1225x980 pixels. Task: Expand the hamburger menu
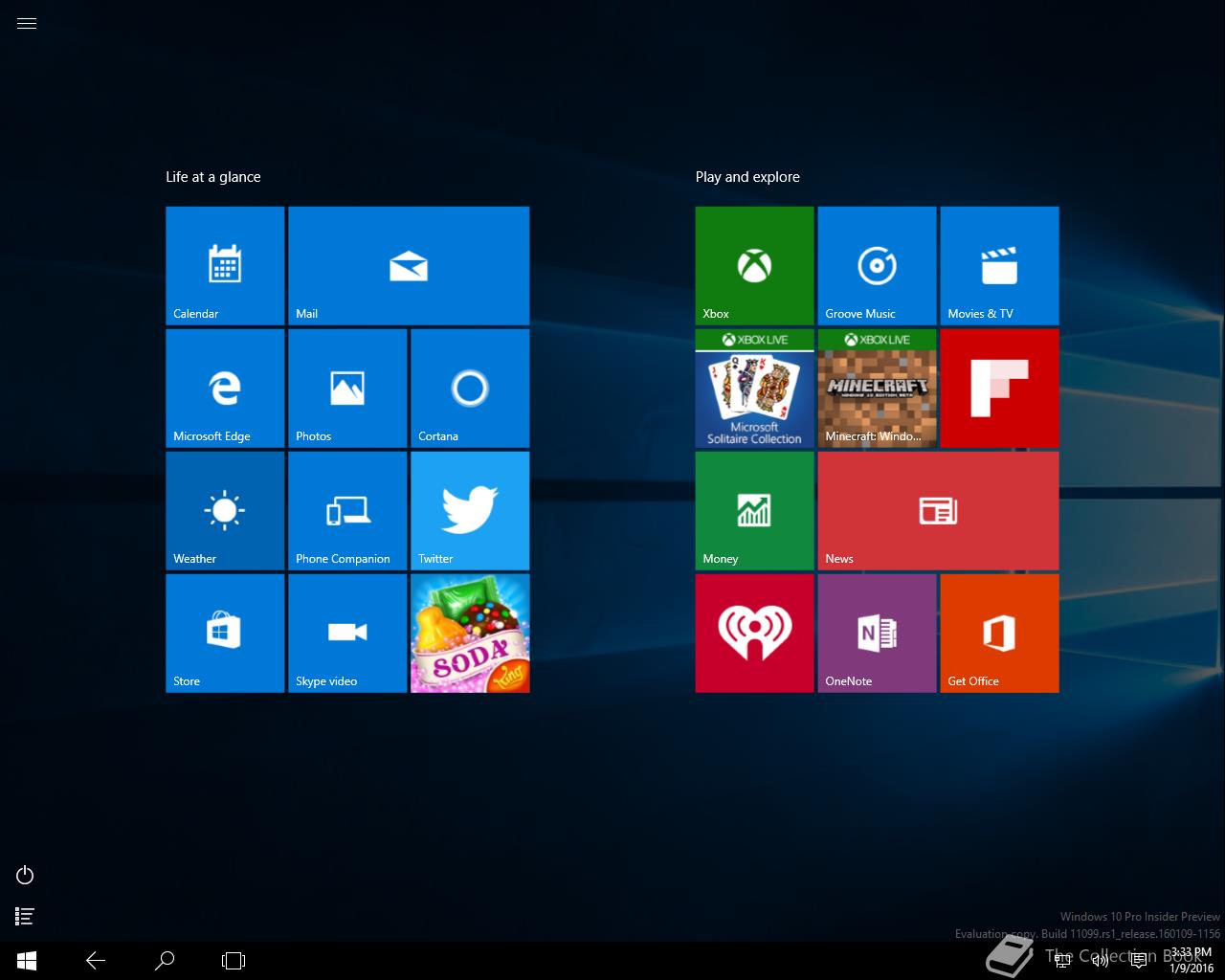point(27,24)
